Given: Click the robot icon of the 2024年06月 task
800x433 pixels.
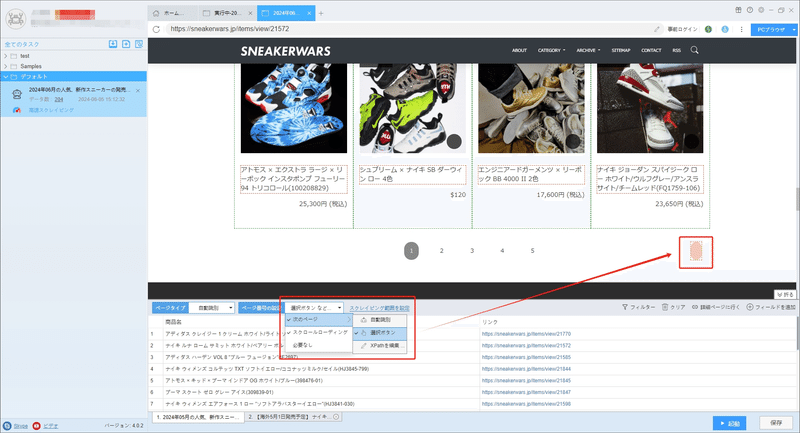Looking at the screenshot, I should click(x=17, y=94).
